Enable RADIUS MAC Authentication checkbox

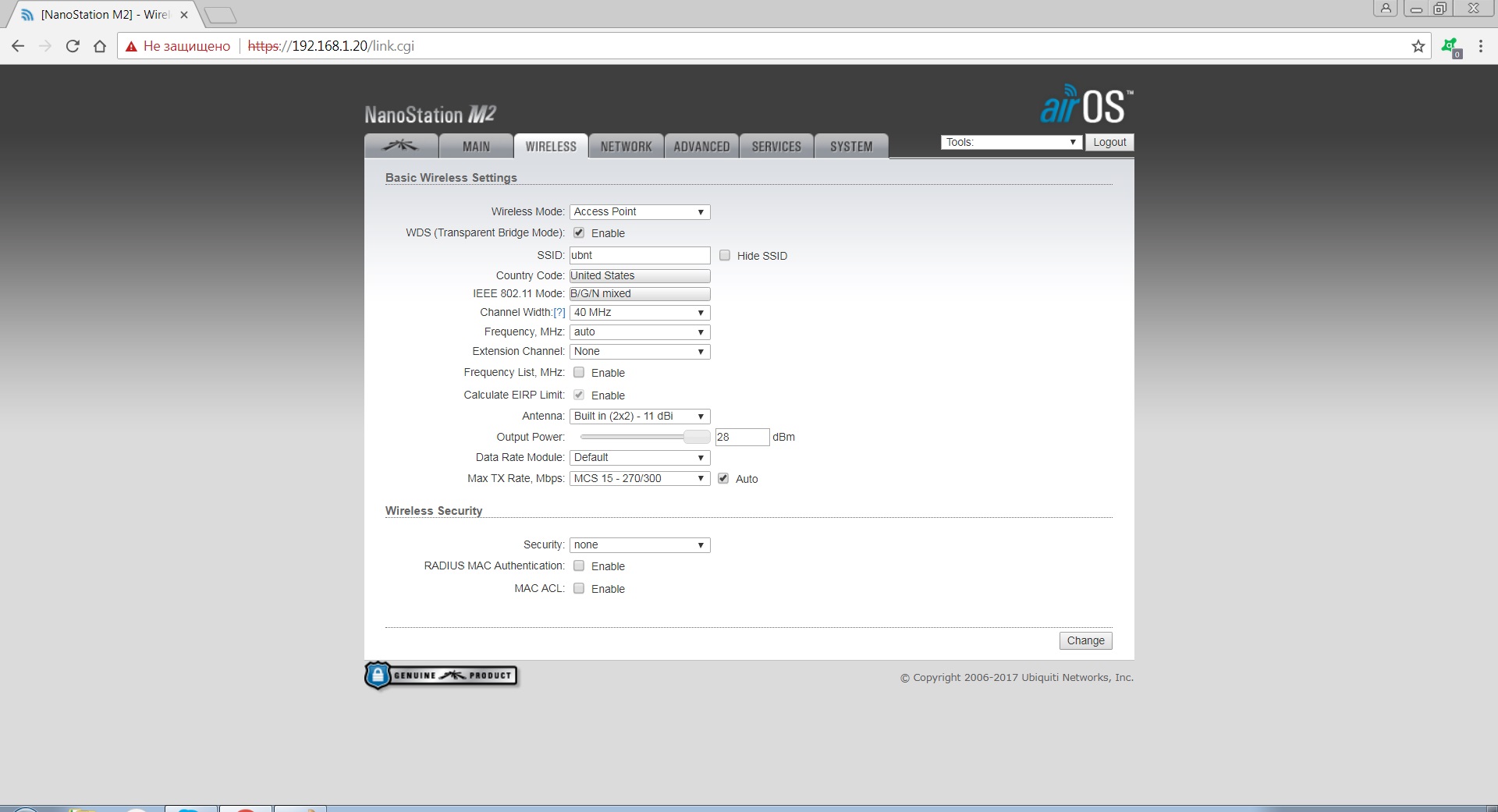coord(579,566)
